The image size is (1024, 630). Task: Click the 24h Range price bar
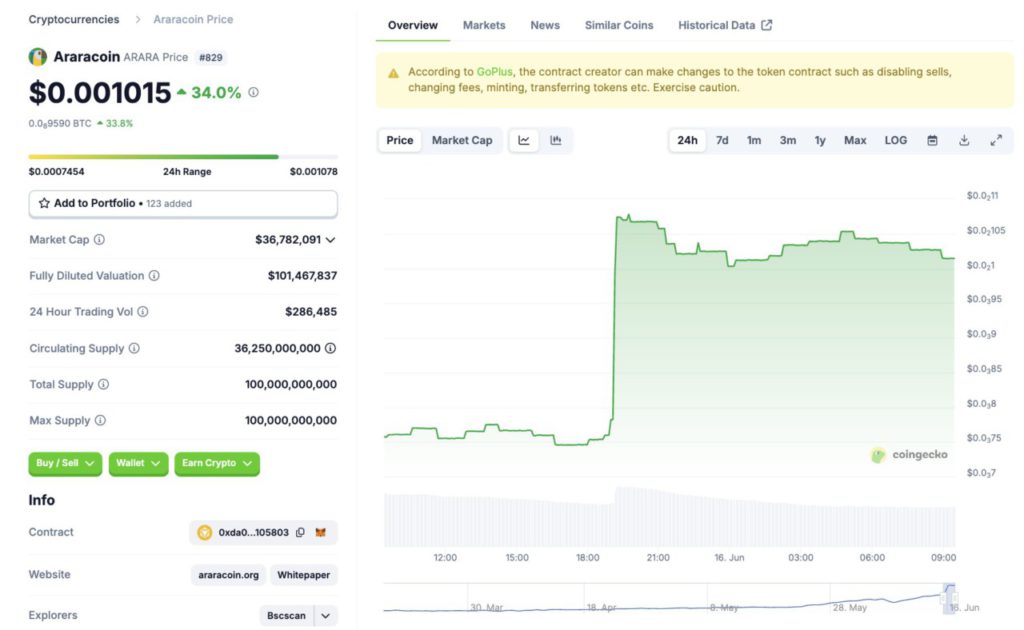tap(183, 157)
